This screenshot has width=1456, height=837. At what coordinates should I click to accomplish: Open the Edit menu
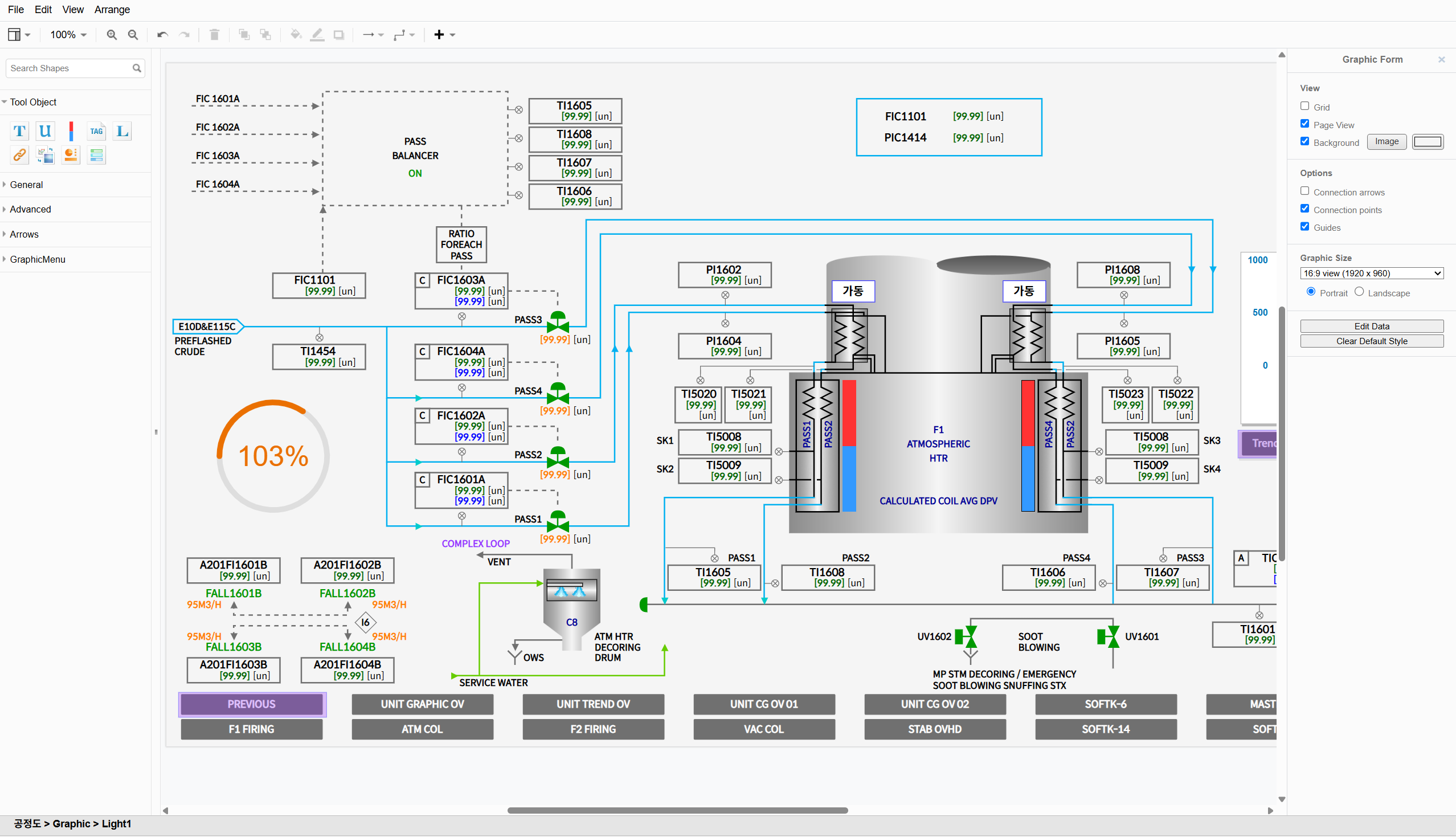point(43,10)
